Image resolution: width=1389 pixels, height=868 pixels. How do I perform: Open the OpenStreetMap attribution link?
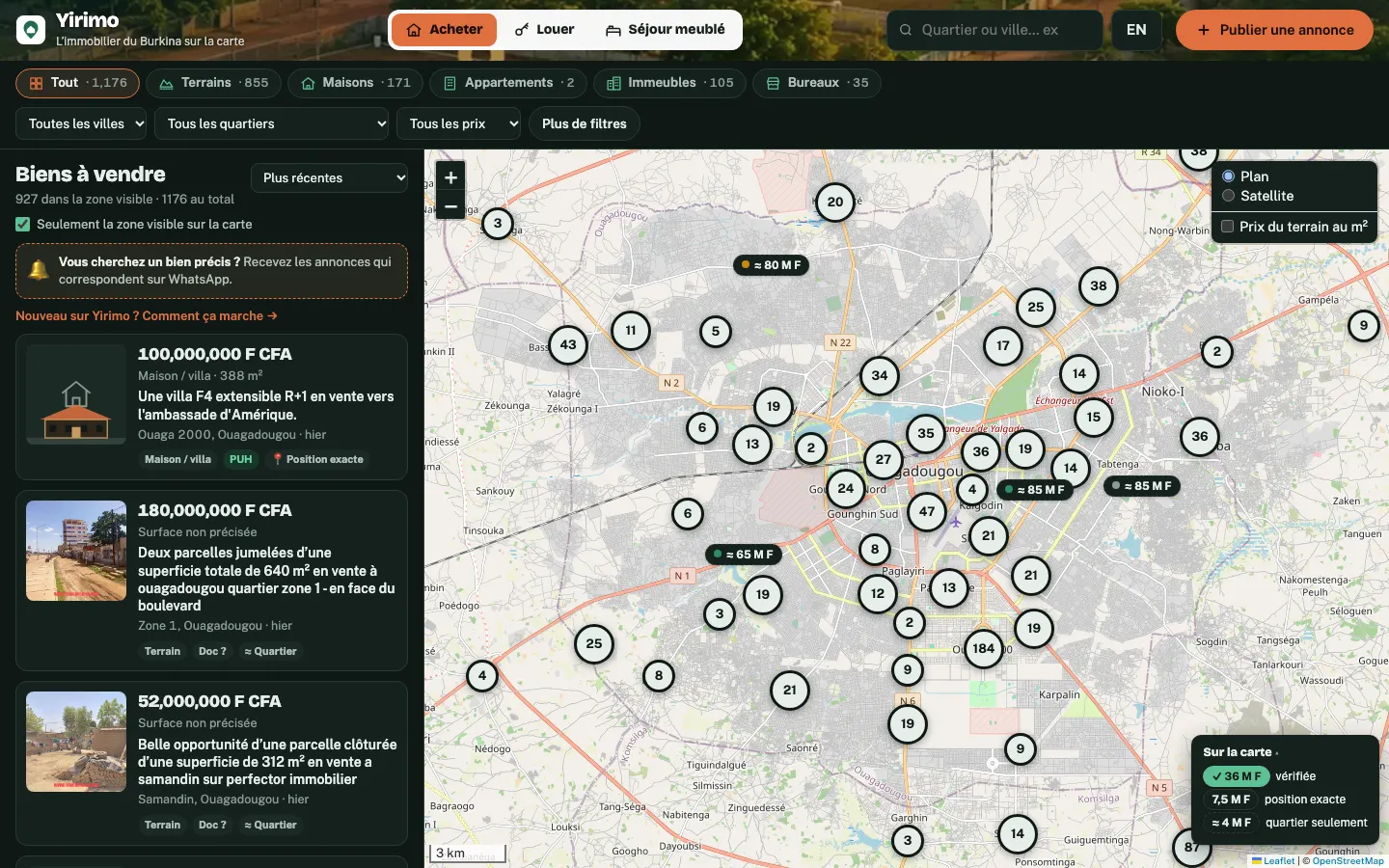point(1348,861)
